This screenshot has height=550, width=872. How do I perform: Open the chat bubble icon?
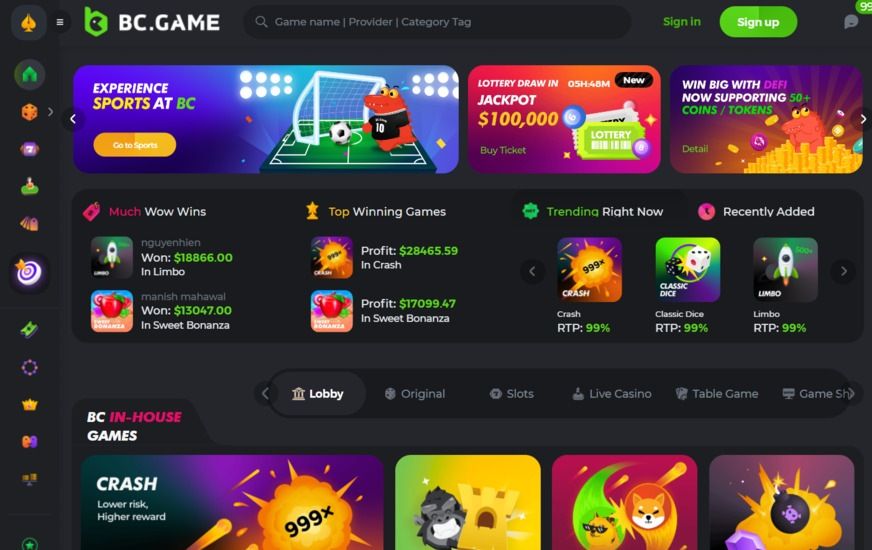pyautogui.click(x=851, y=22)
